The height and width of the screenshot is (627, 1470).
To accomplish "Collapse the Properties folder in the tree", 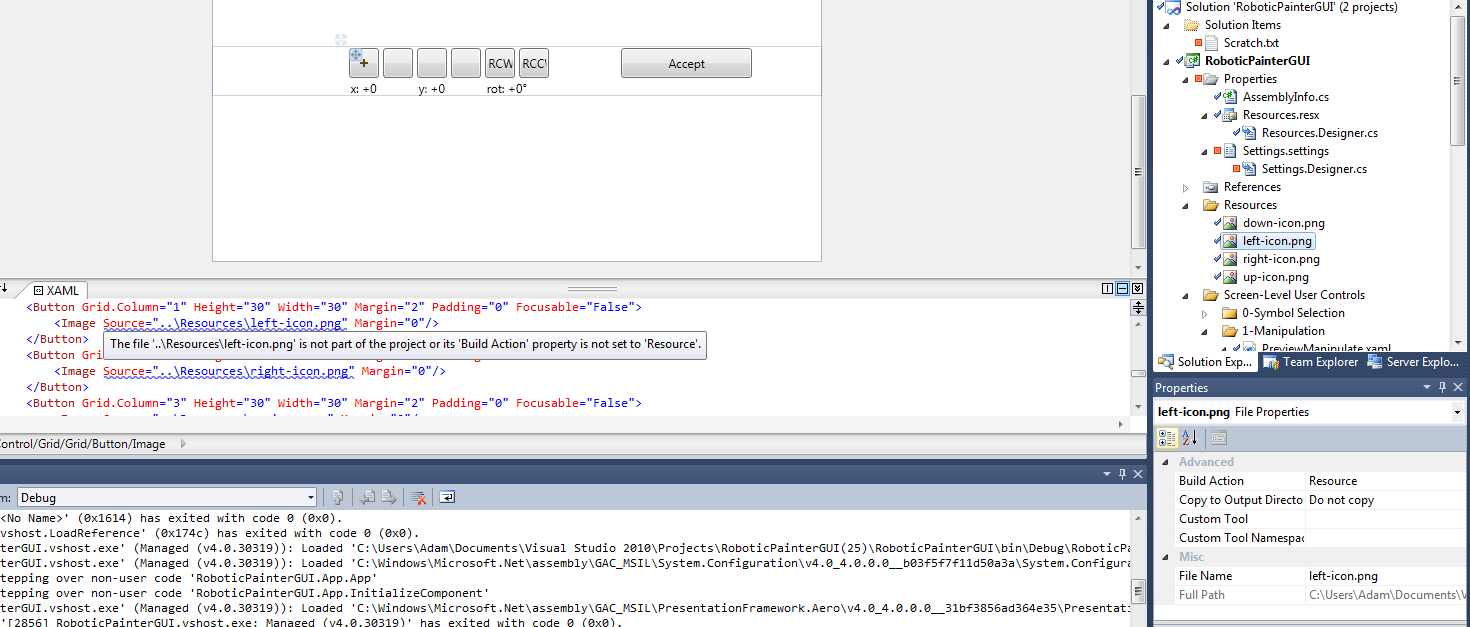I will 1186,79.
